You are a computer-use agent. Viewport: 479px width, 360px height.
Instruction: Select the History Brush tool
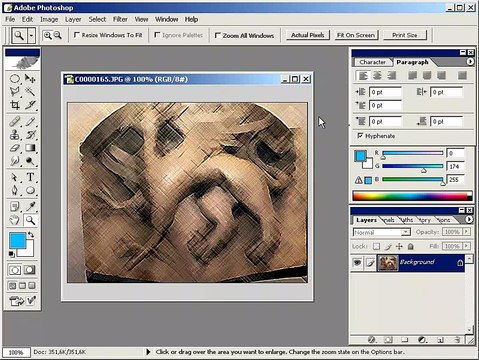coord(30,135)
